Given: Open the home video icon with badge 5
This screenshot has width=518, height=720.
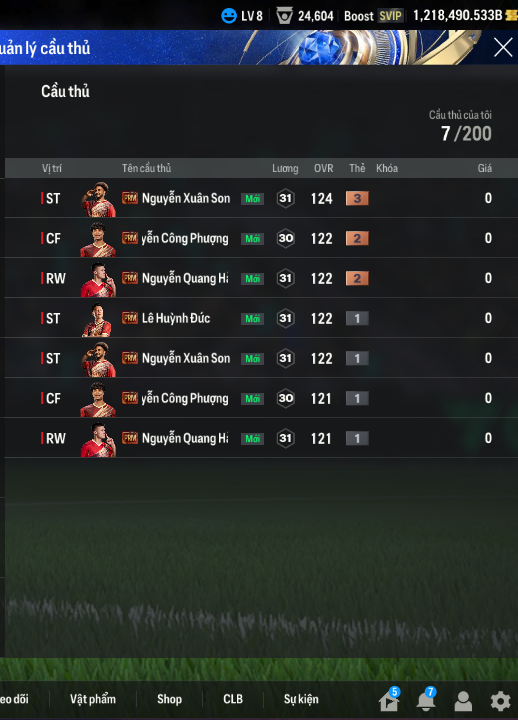Looking at the screenshot, I should pos(388,700).
